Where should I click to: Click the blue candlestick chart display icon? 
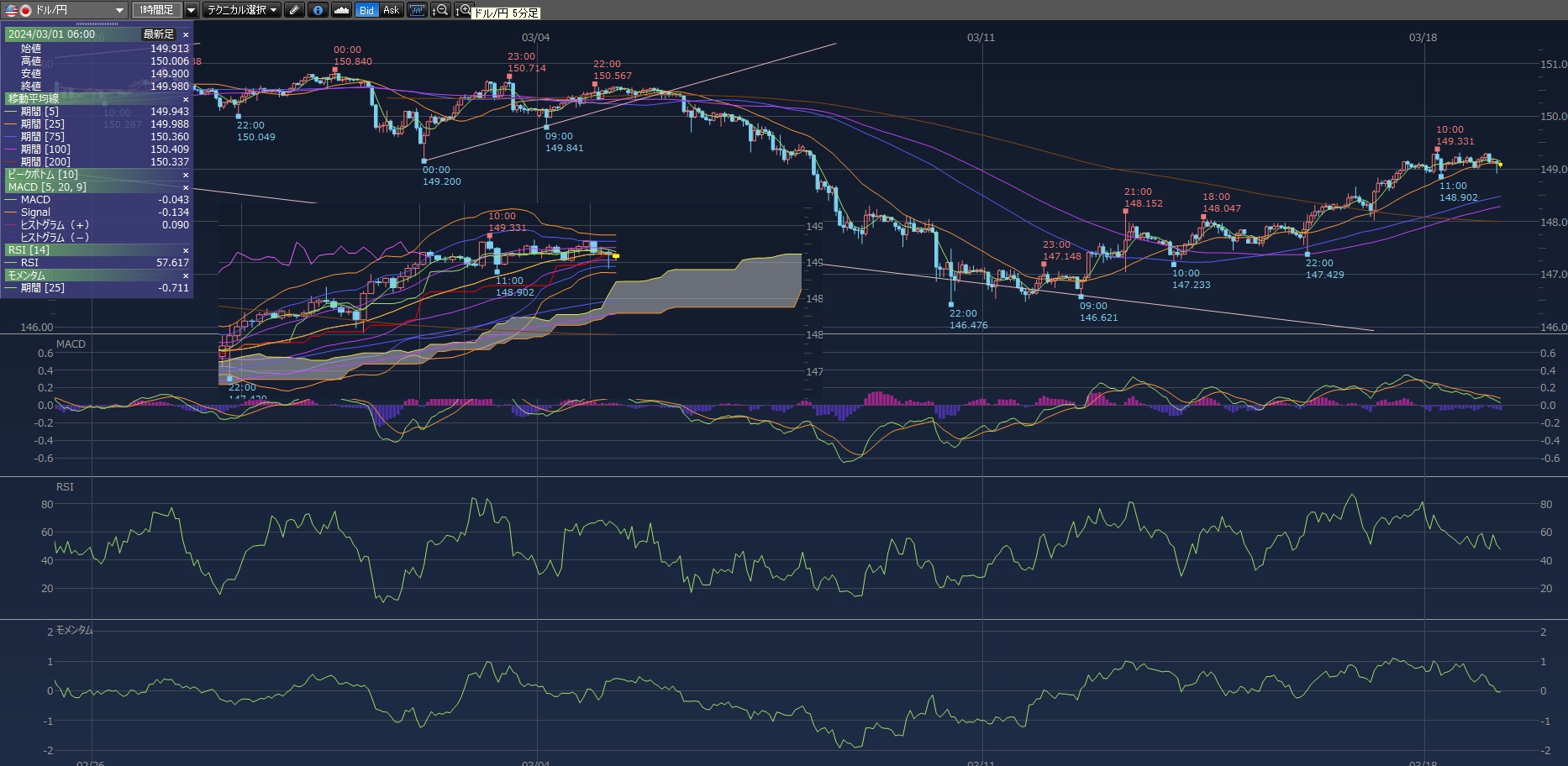[x=417, y=10]
